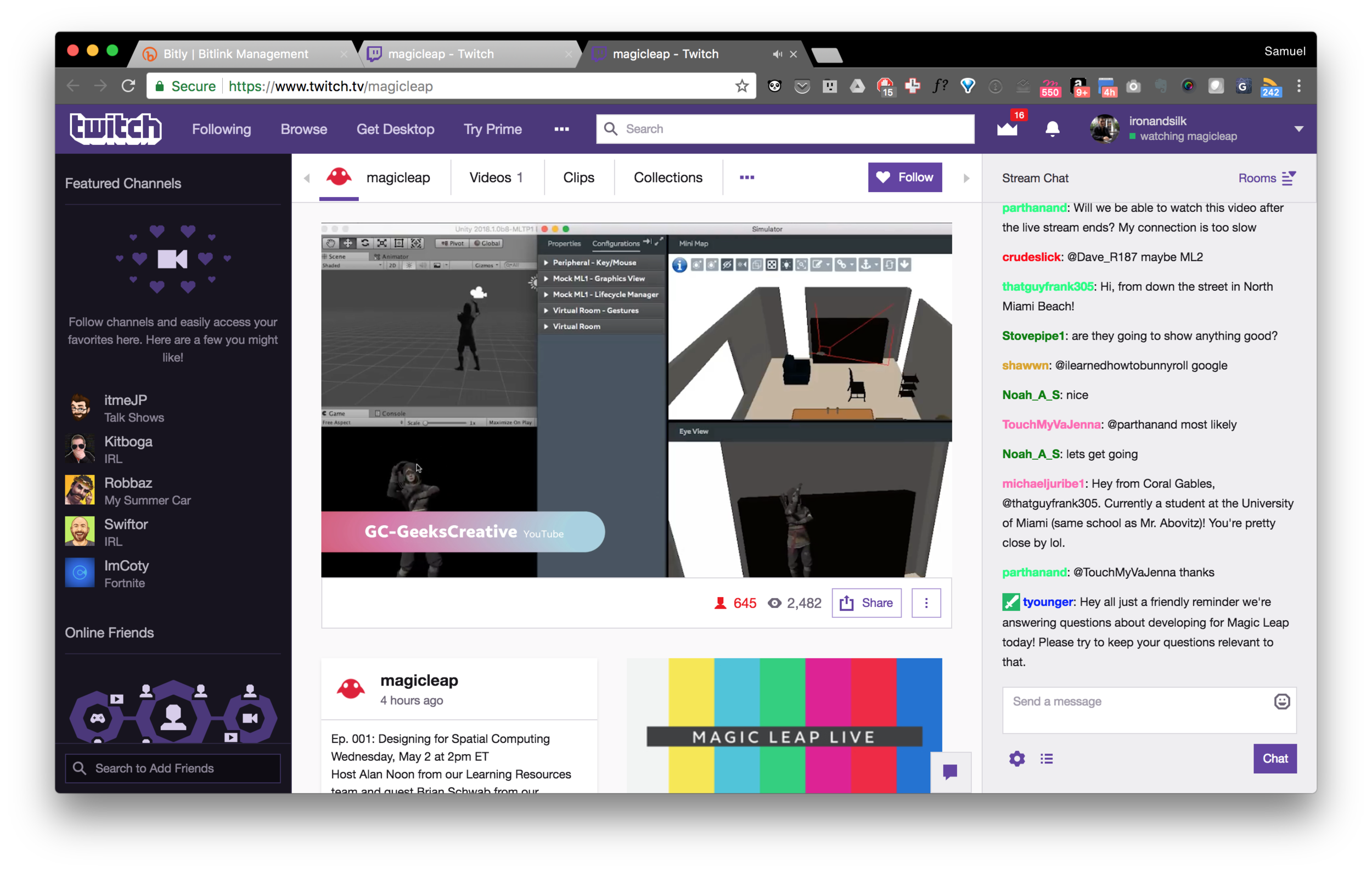Viewport: 1372px width, 872px height.
Task: Open the whispers inbox icon showing 16
Action: point(1008,130)
